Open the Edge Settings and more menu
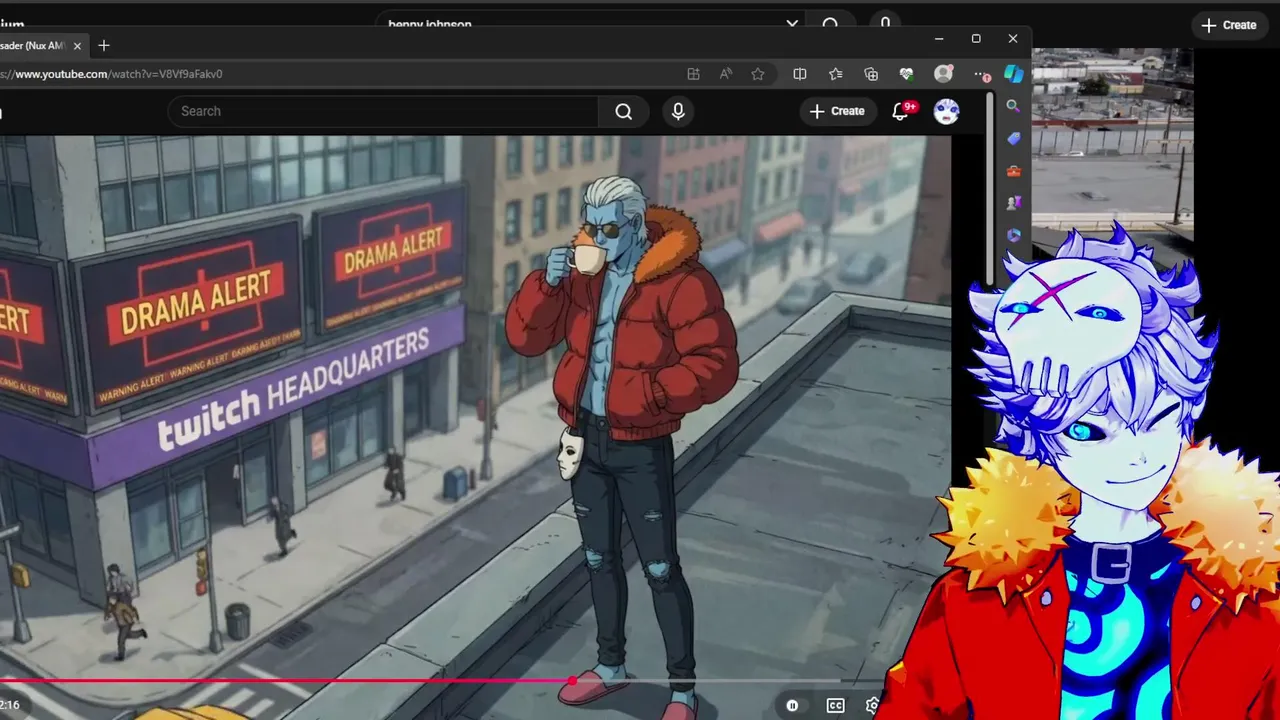This screenshot has height=720, width=1280. tap(982, 74)
